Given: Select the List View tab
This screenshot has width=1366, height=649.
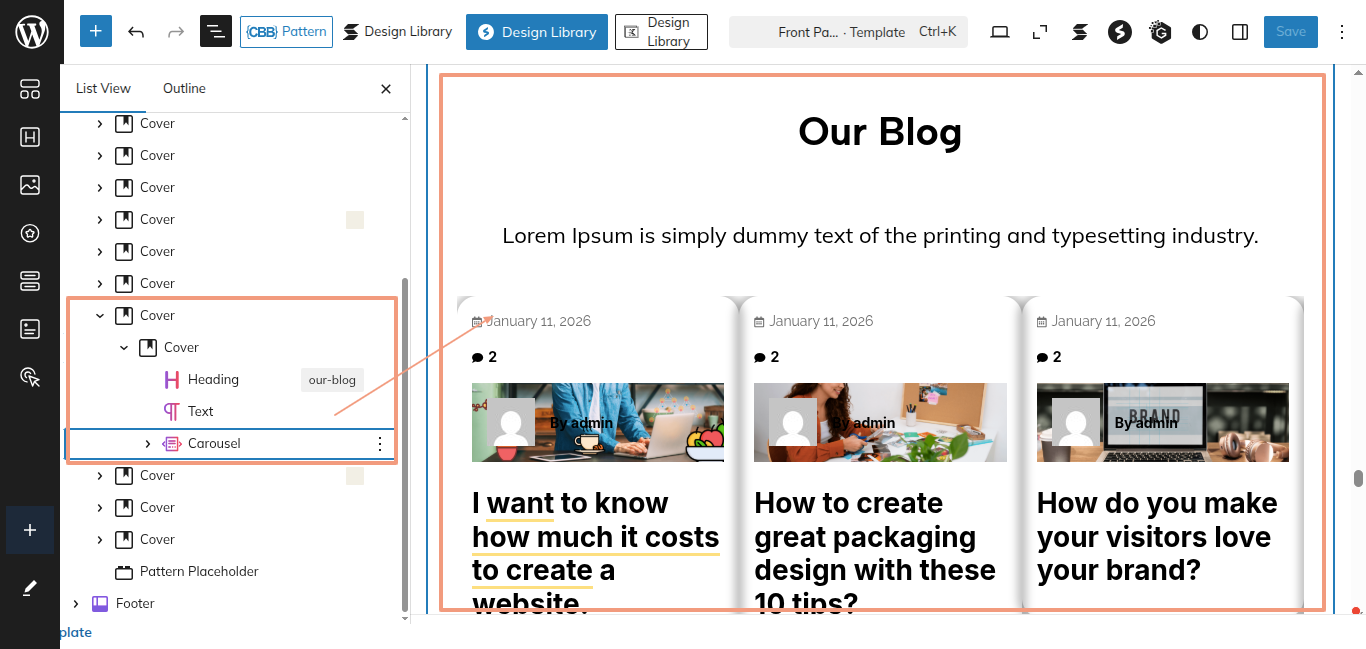Looking at the screenshot, I should click(x=103, y=89).
